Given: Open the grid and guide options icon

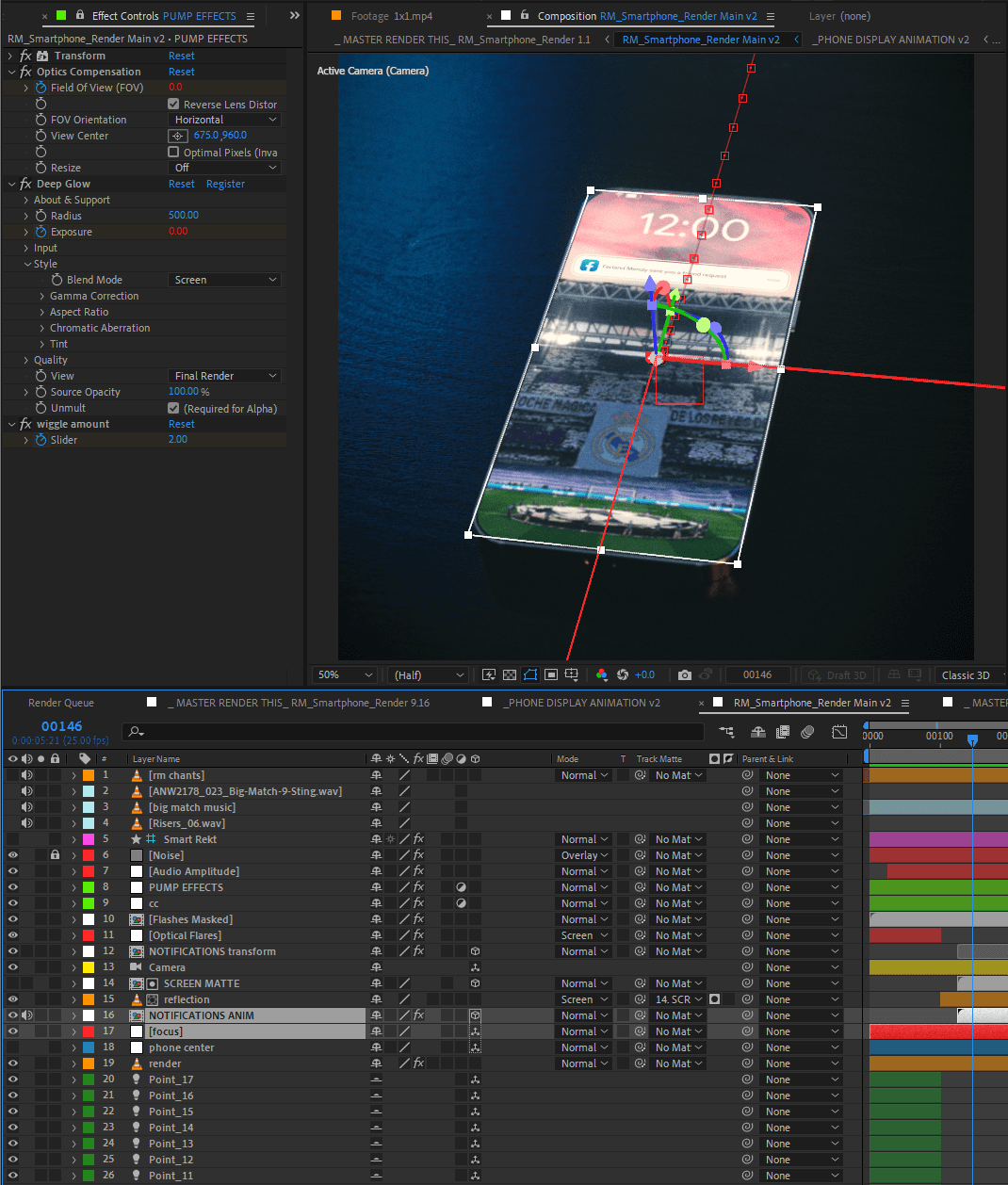Looking at the screenshot, I should (572, 674).
